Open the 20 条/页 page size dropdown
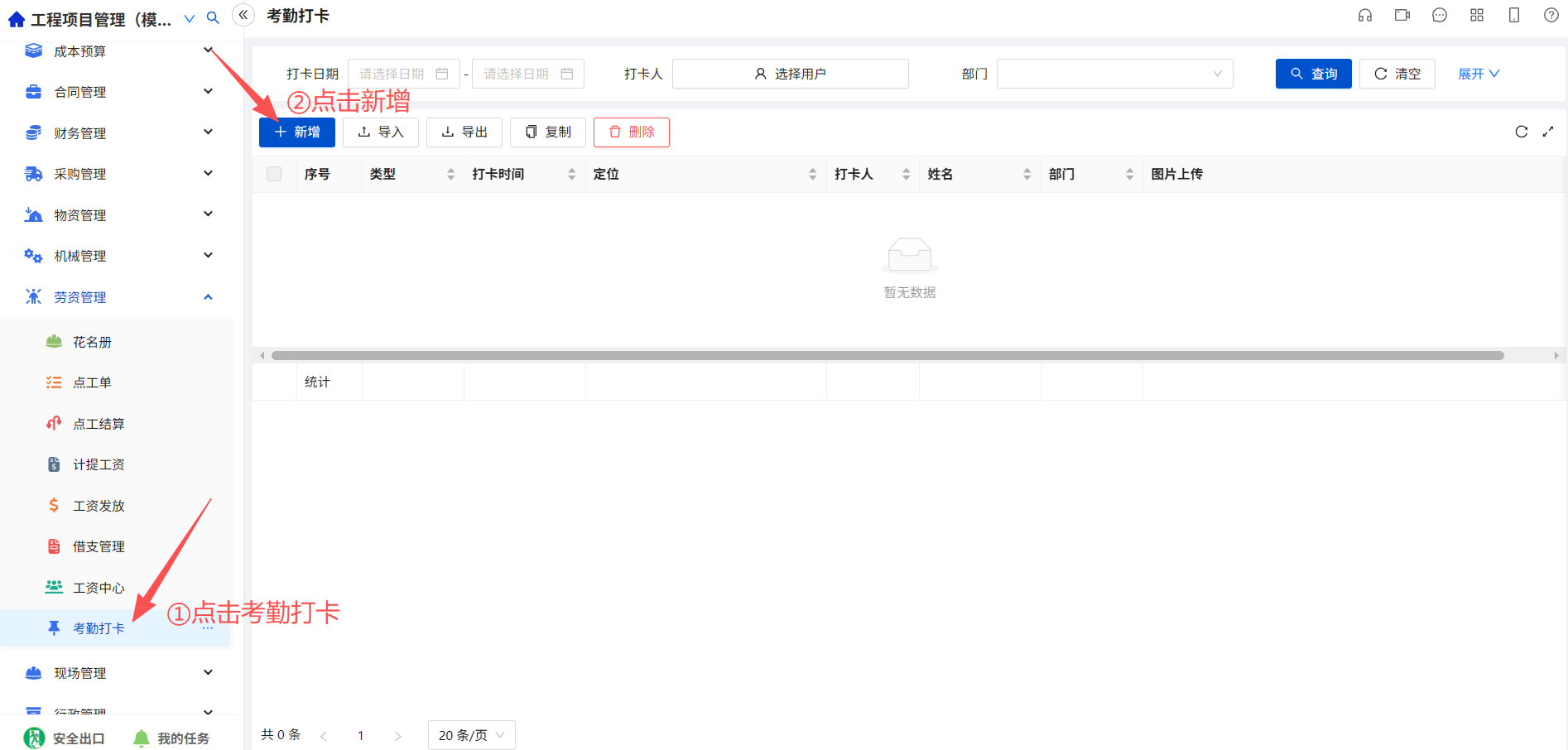This screenshot has height=750, width=1568. (472, 735)
